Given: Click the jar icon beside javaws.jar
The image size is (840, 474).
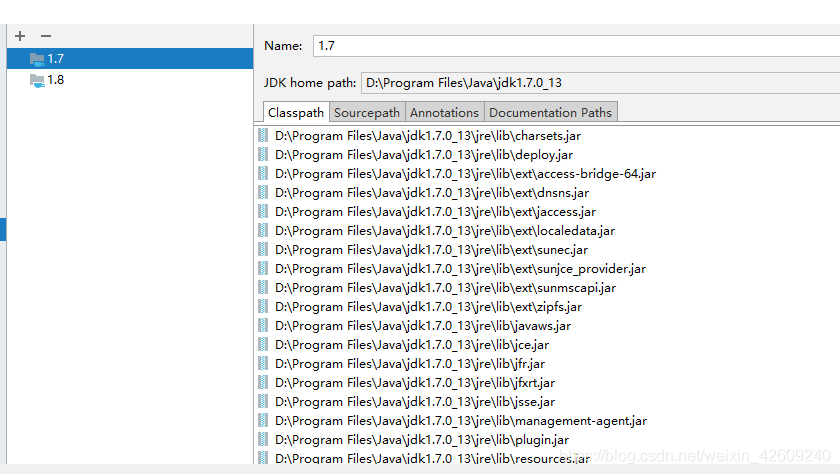Looking at the screenshot, I should (x=263, y=326).
